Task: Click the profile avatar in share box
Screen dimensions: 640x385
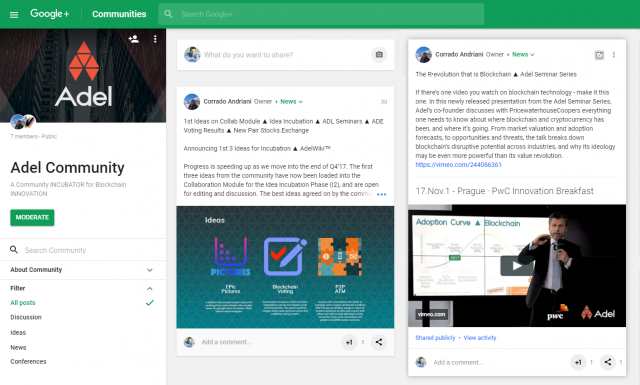Action: click(192, 55)
